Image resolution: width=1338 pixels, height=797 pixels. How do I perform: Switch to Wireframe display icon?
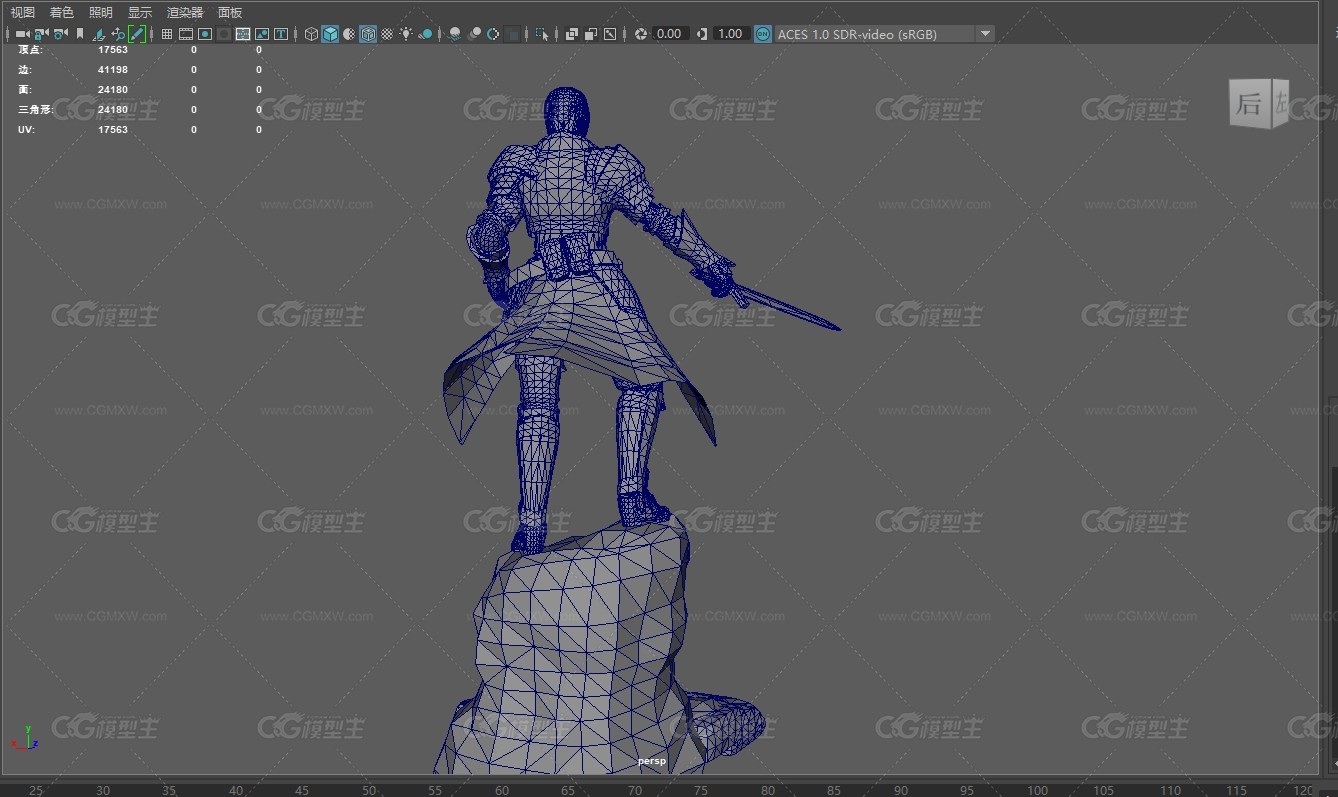coord(311,34)
